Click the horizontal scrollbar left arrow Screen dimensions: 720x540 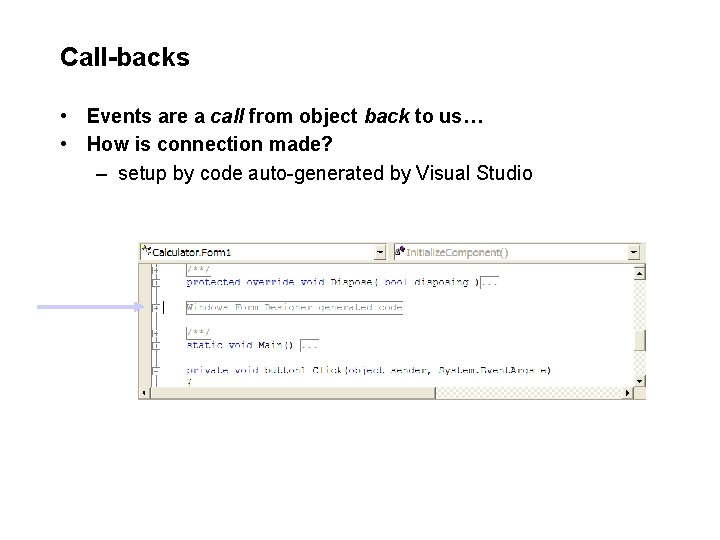145,393
